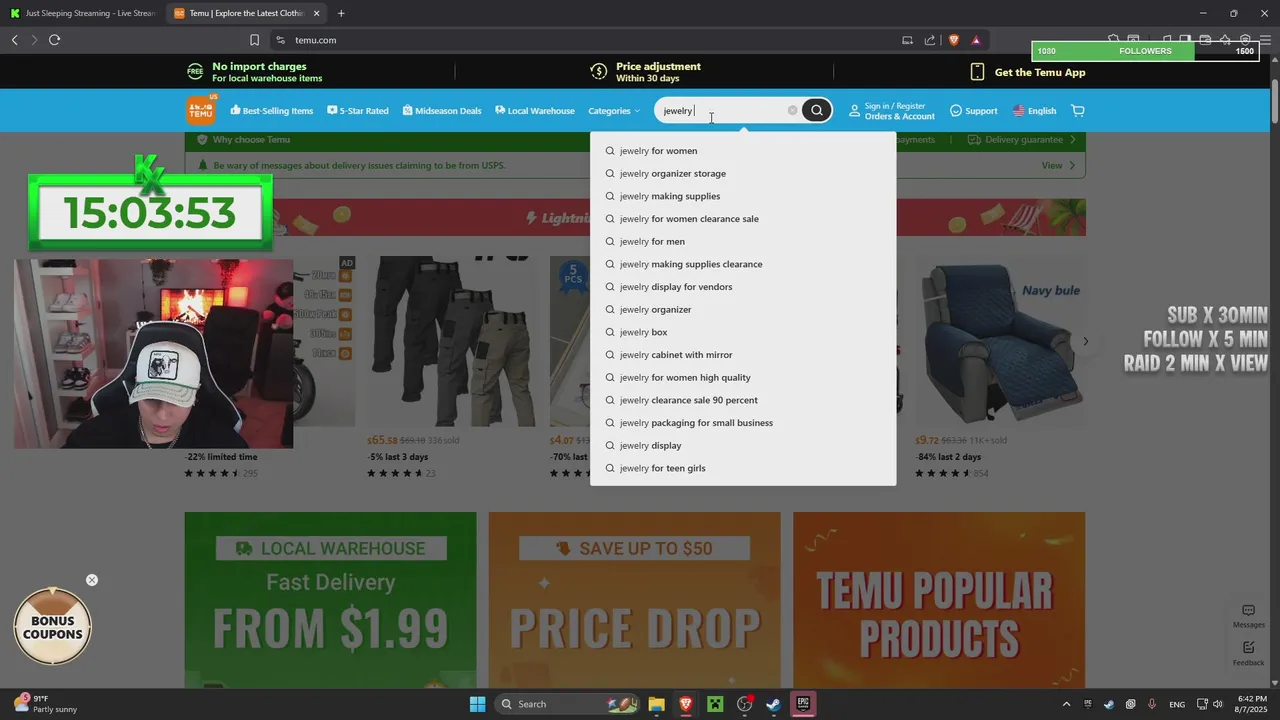1280x720 pixels.
Task: Open the Messages side button
Action: click(1248, 616)
